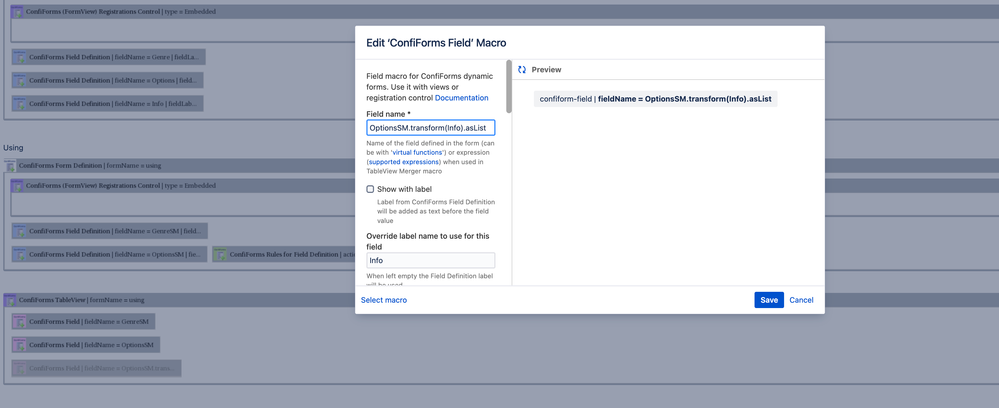Viewport: 999px width, 408px height.
Task: Select the Info field definition macro icon
Action: (18, 103)
